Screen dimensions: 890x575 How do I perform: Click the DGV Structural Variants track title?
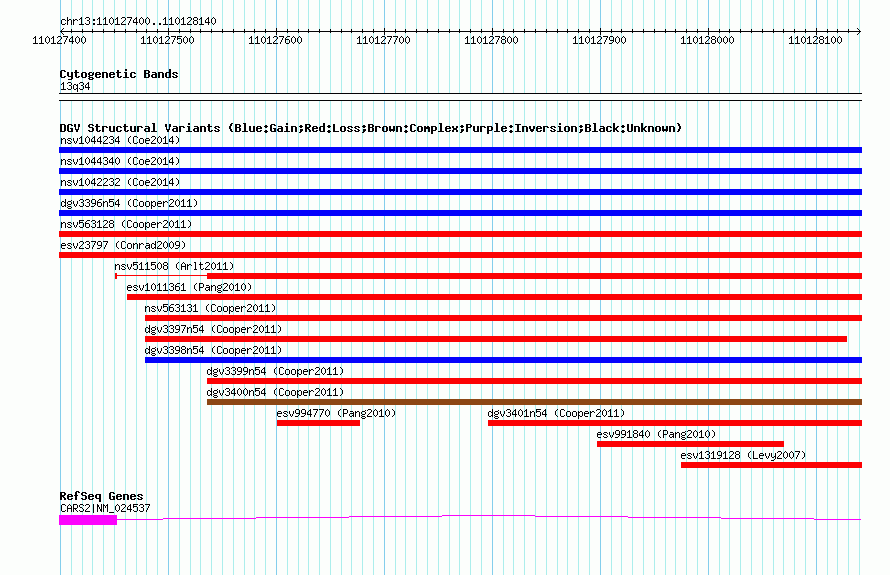[370, 128]
